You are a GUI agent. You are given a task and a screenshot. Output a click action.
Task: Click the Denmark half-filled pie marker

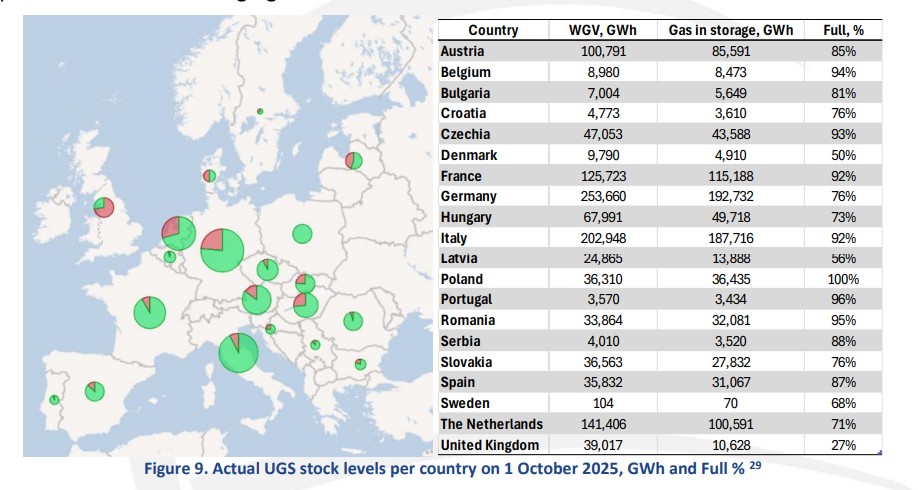pos(209,176)
